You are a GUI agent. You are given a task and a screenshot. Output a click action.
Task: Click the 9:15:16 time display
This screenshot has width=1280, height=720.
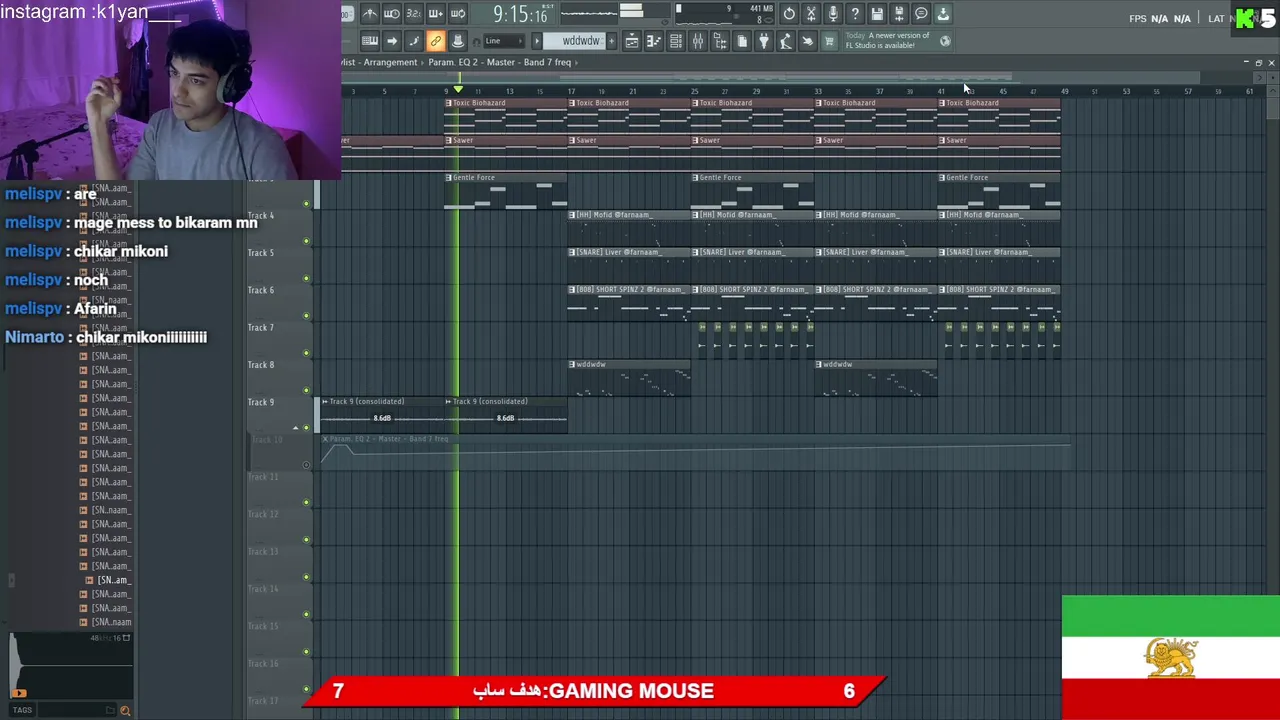coord(520,14)
